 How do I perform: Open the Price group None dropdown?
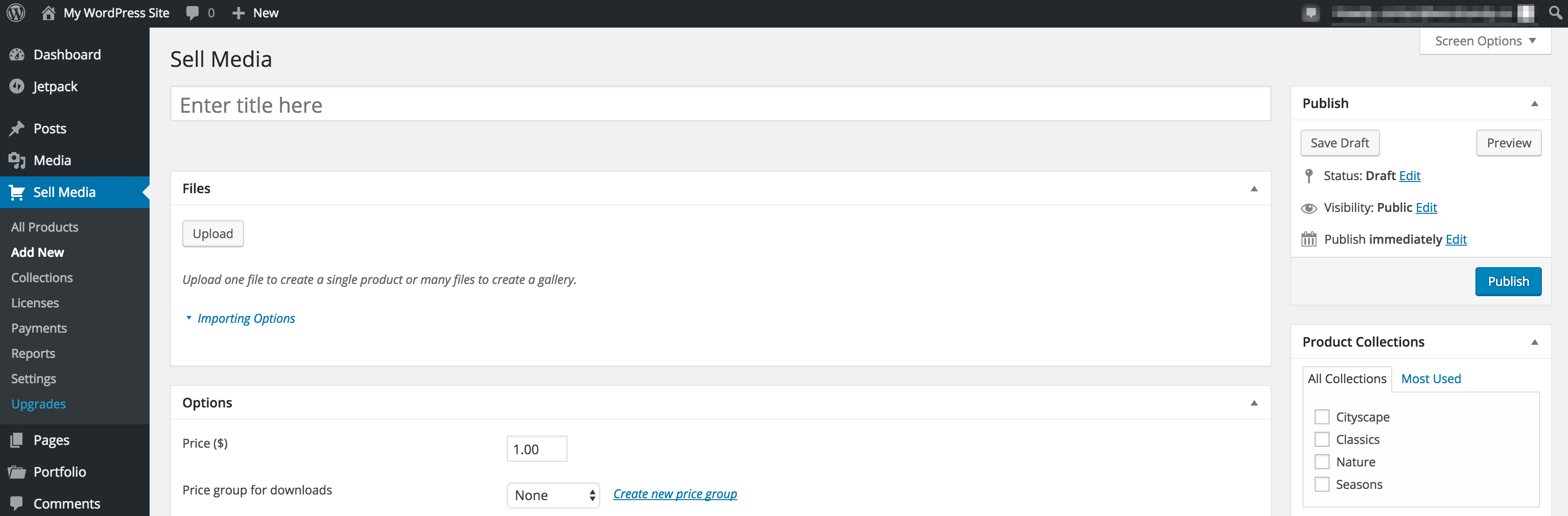click(x=553, y=495)
